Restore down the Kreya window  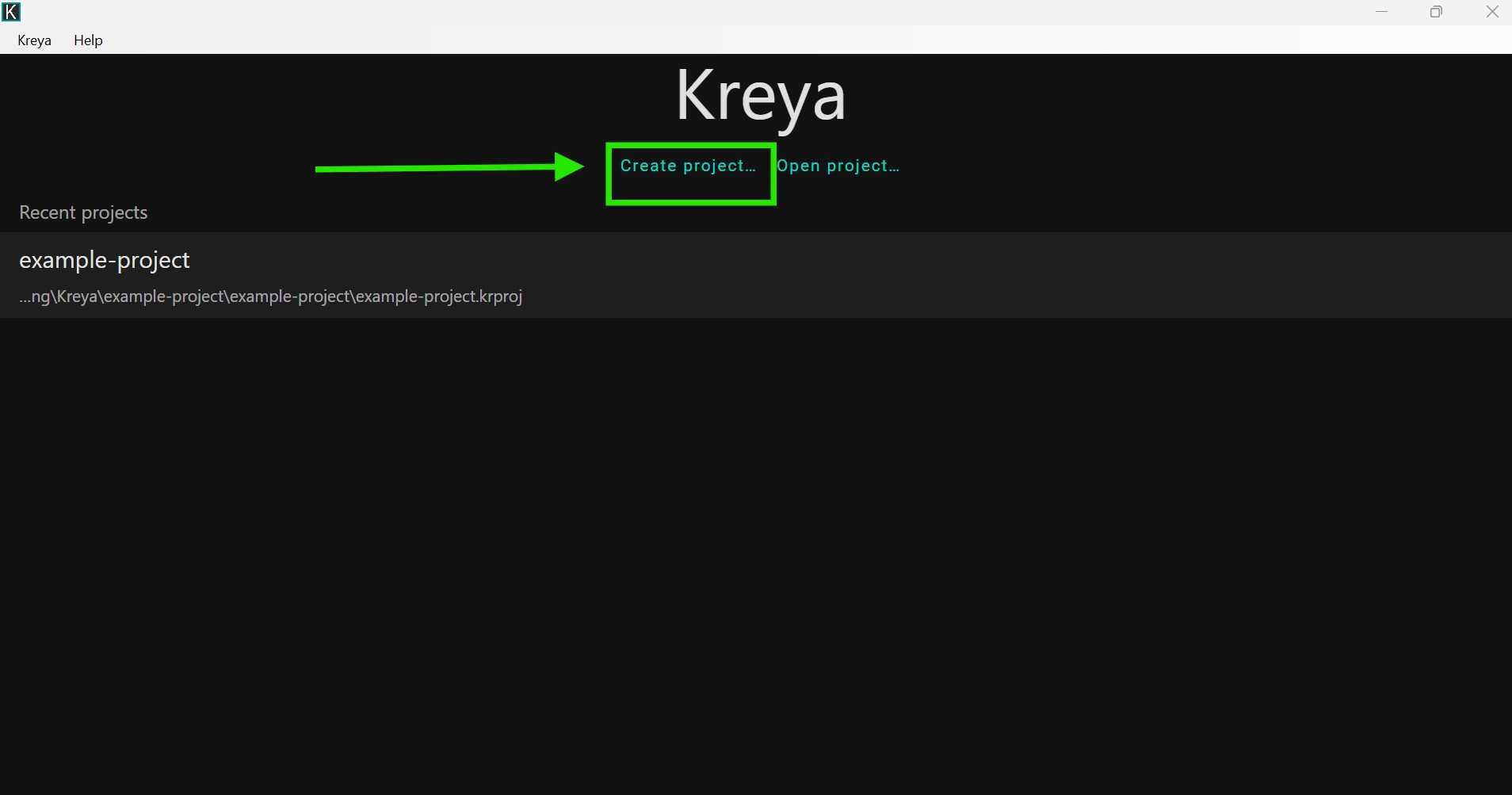click(x=1436, y=12)
